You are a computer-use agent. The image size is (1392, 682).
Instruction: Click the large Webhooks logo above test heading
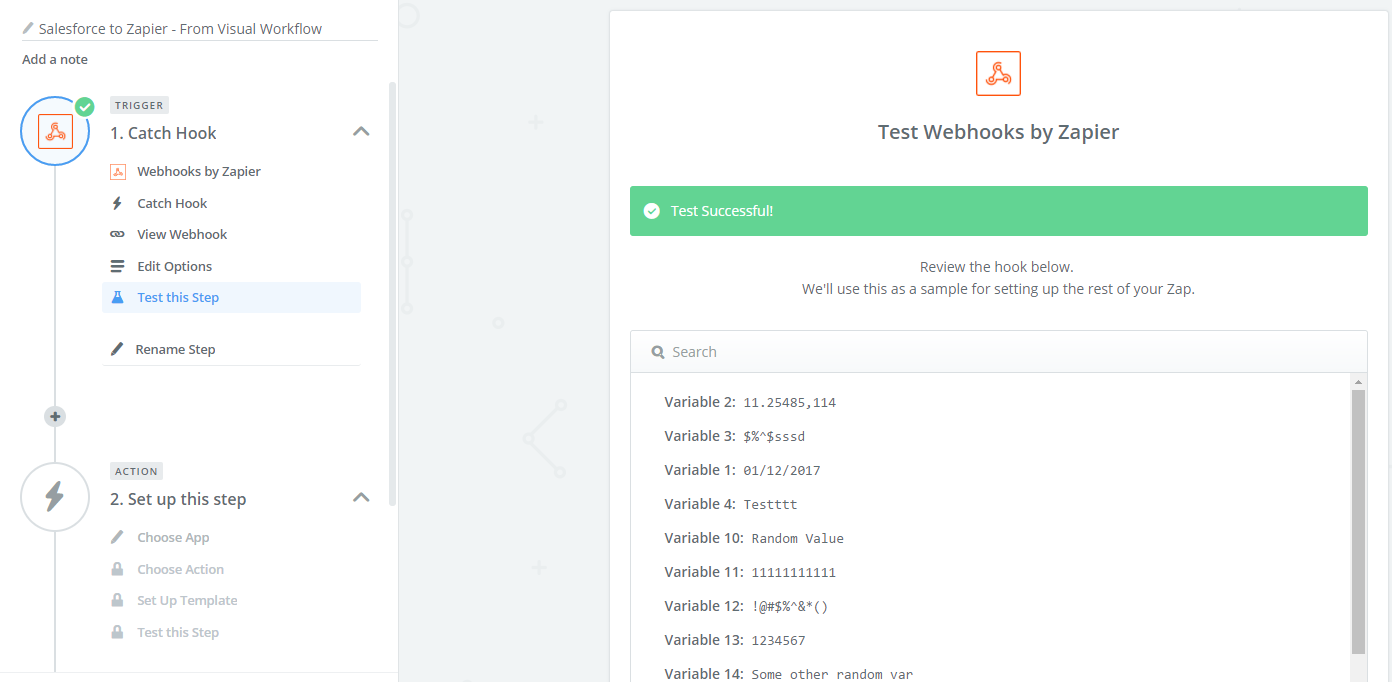[998, 74]
